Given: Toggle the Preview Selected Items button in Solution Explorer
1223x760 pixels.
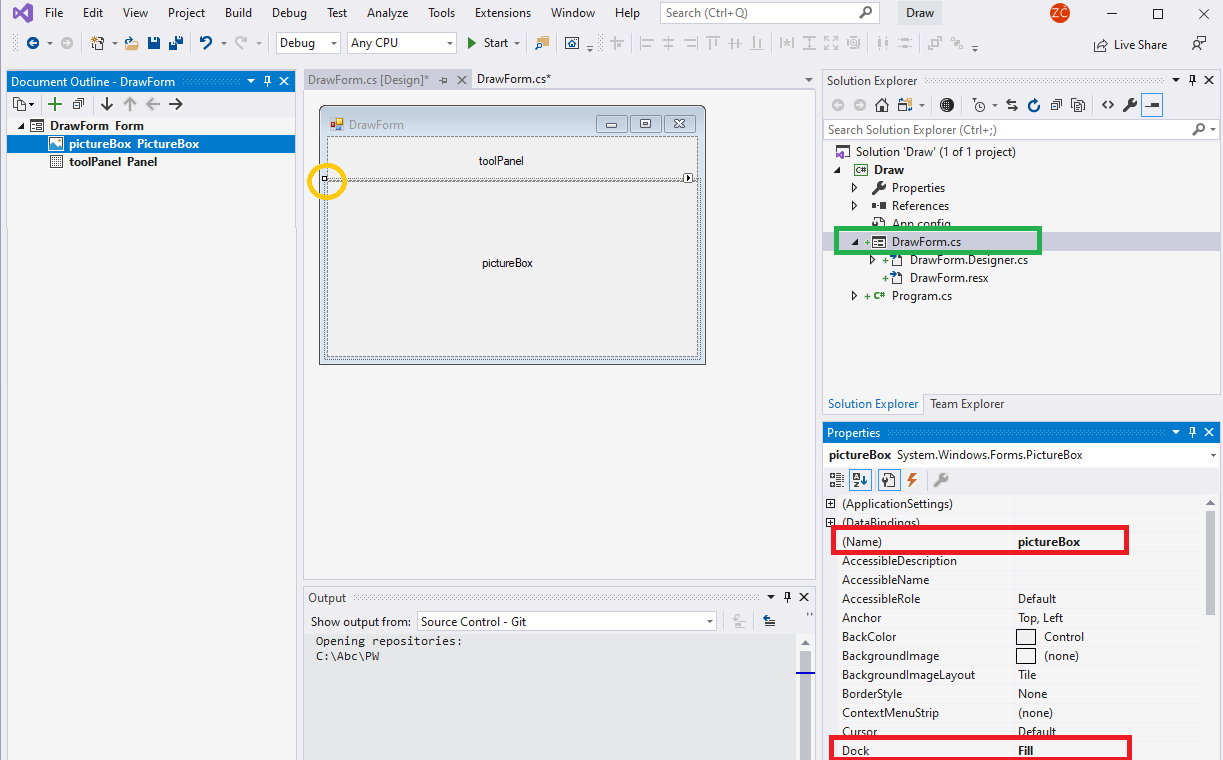Looking at the screenshot, I should [x=1152, y=105].
